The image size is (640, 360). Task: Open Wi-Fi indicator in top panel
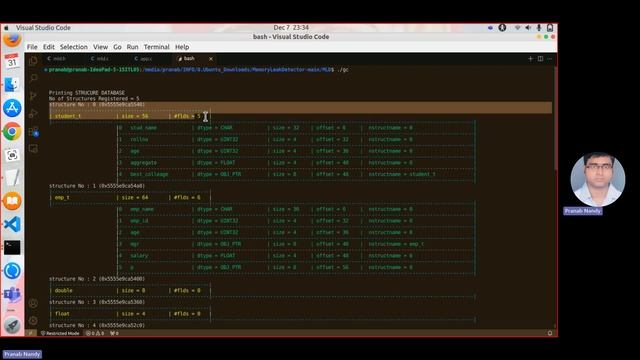(x=518, y=28)
